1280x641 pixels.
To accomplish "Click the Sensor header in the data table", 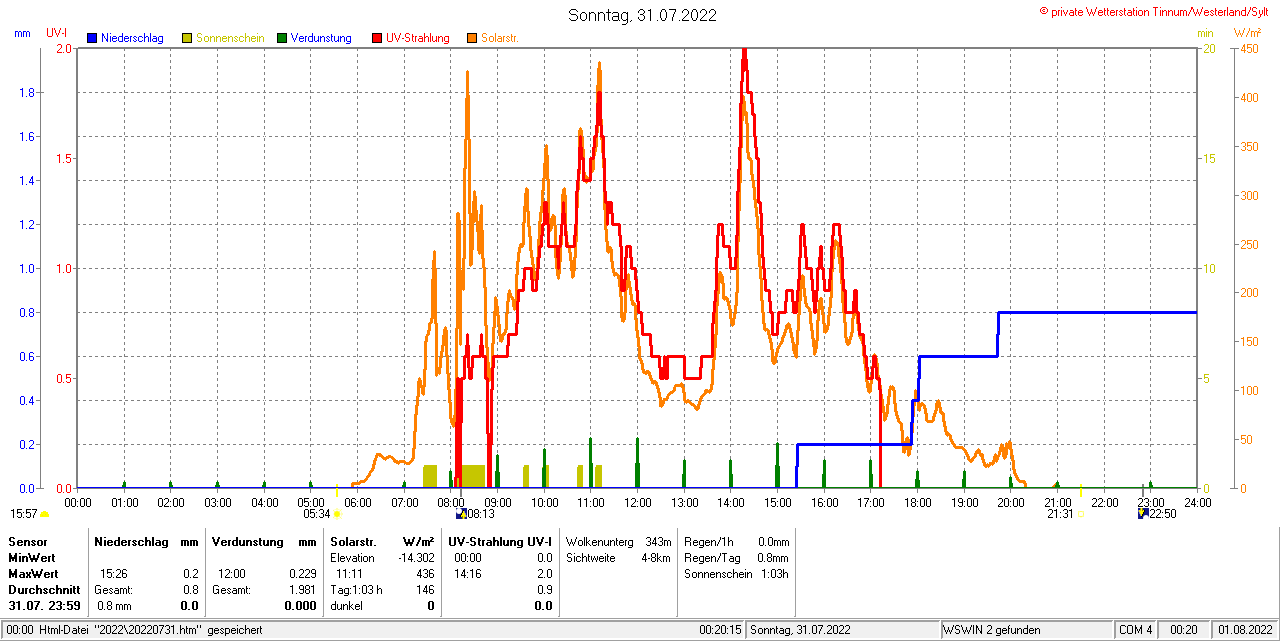I will (27, 541).
